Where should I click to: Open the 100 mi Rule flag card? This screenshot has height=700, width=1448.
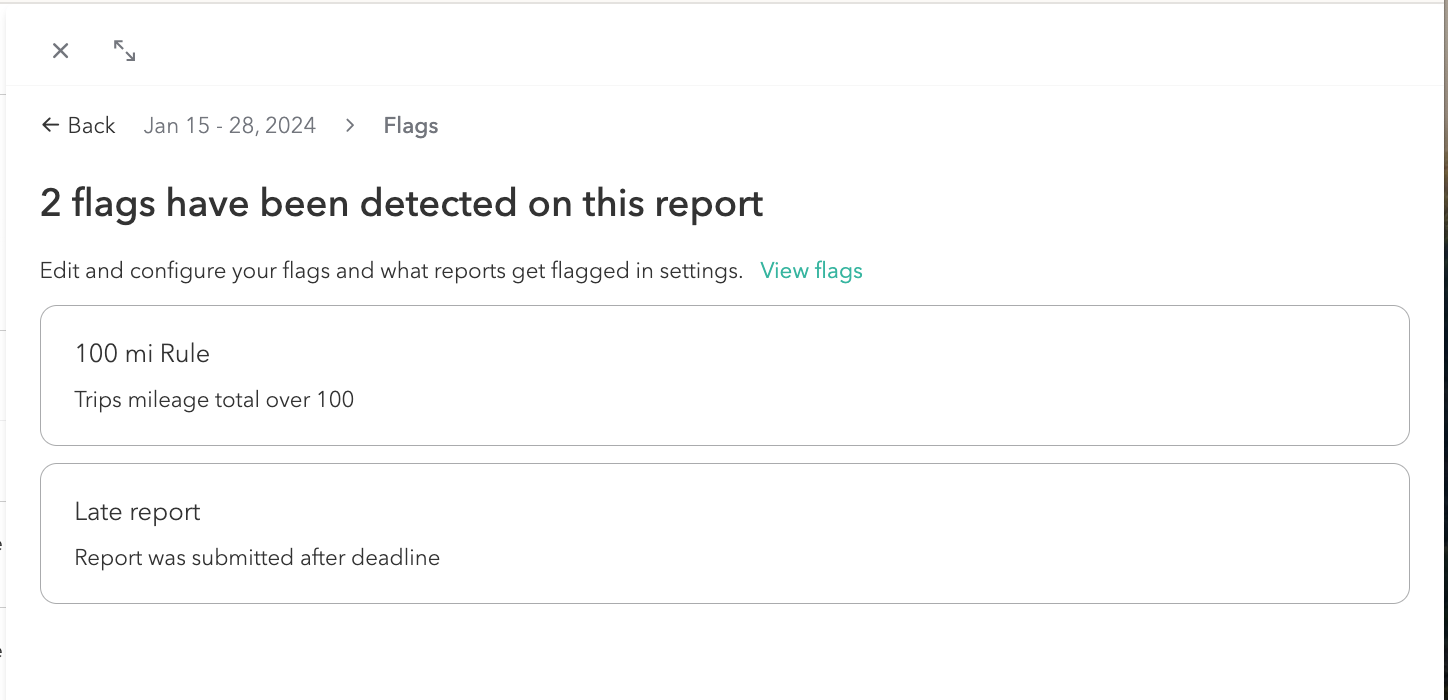723,375
